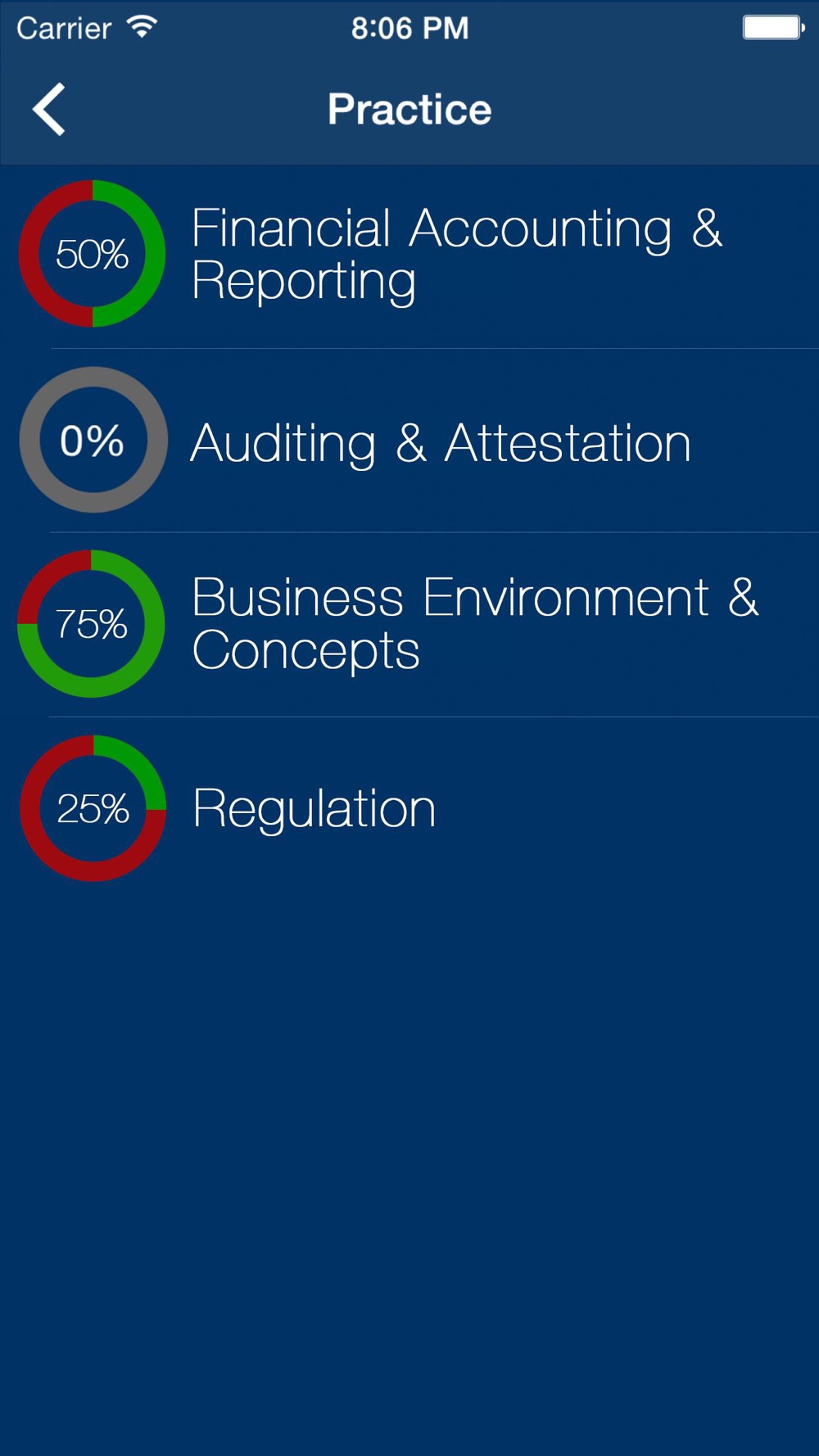This screenshot has height=1456, width=819.
Task: Tap the word Concepts in third row
Action: [x=305, y=652]
